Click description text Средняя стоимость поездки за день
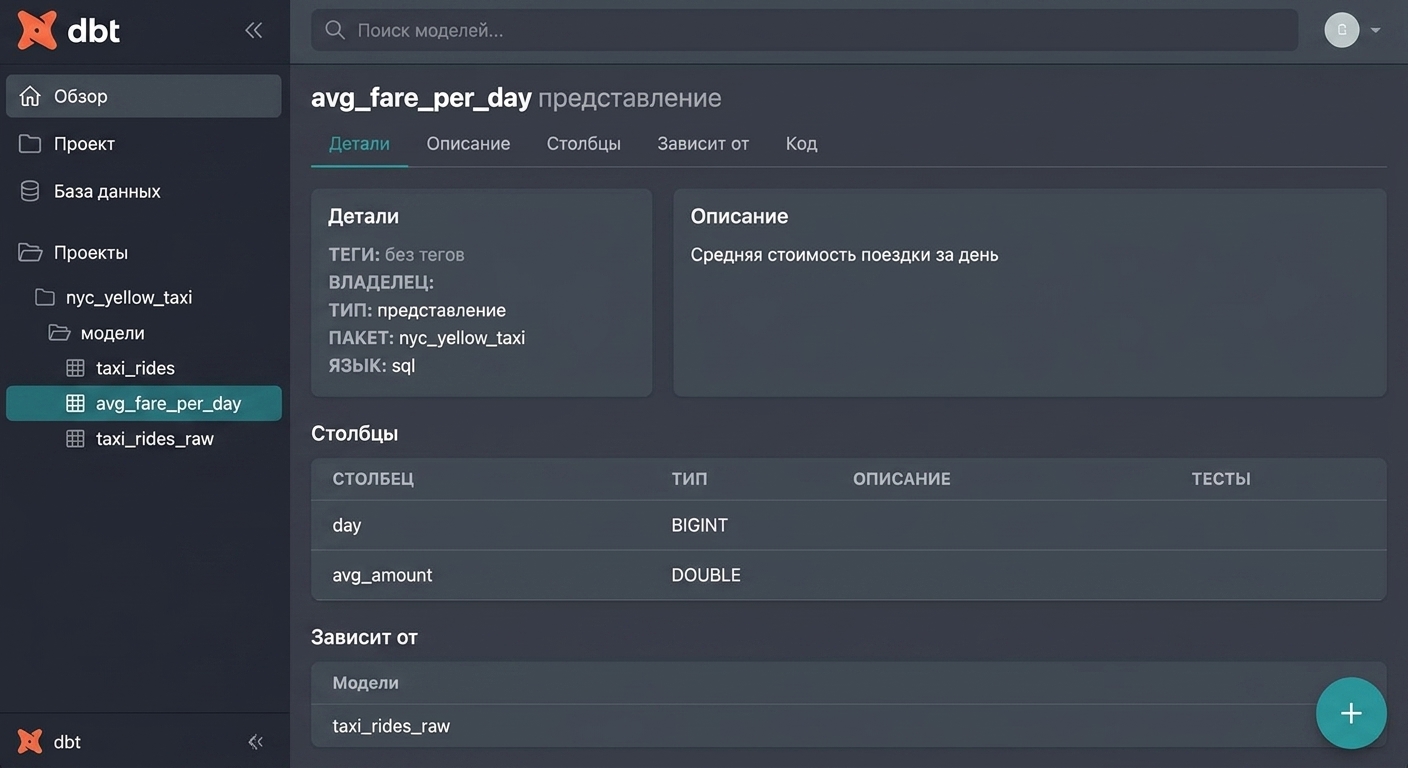This screenshot has width=1408, height=768. [x=844, y=254]
